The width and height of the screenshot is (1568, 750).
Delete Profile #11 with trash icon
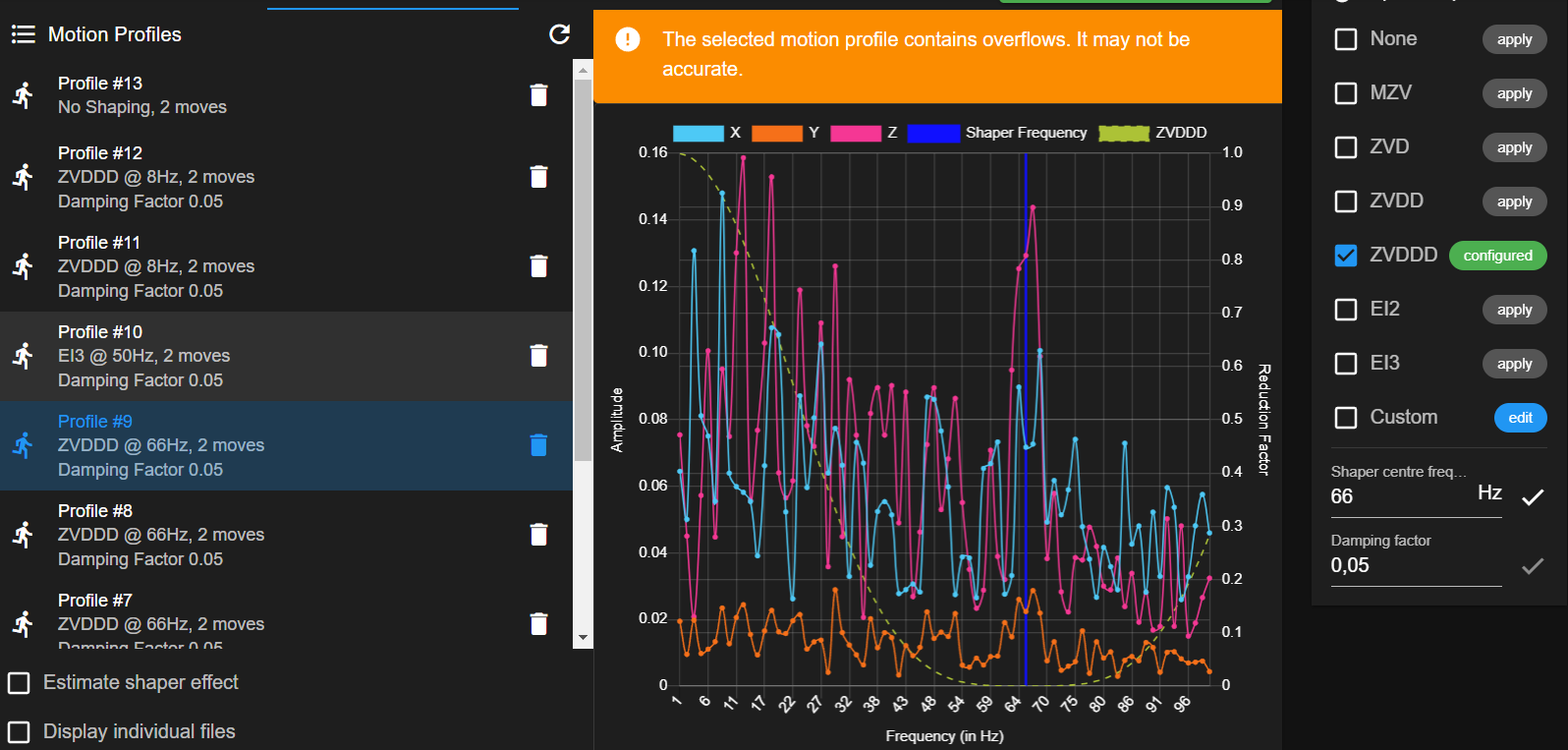(538, 266)
